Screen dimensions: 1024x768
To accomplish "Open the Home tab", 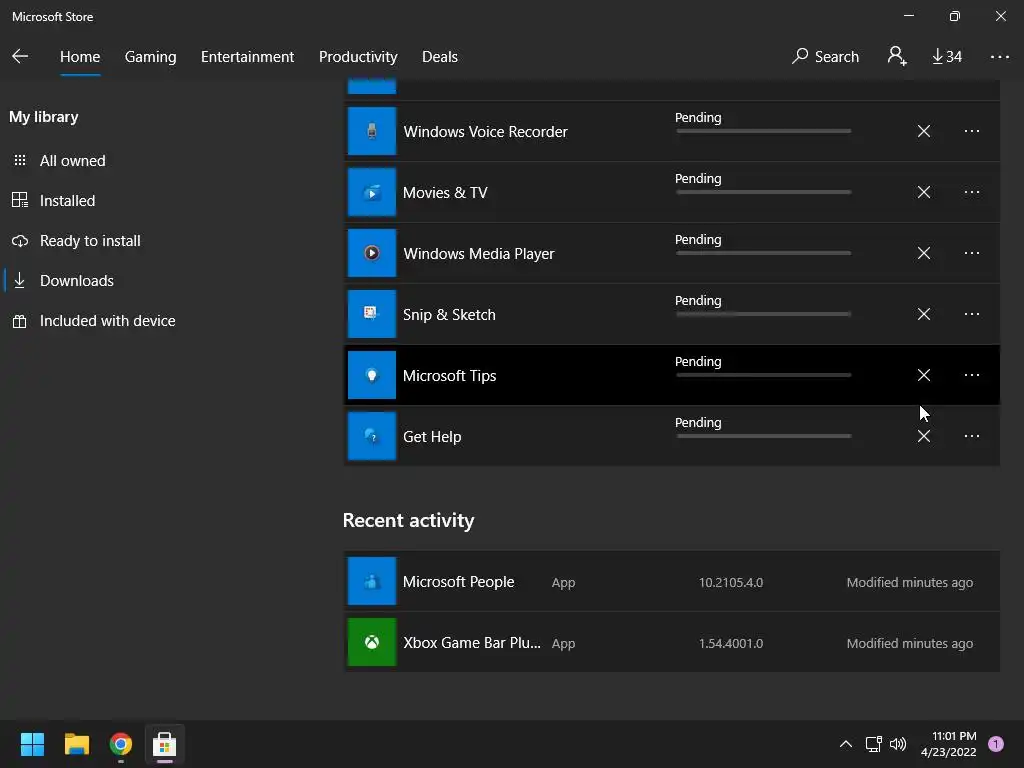I will [x=80, y=57].
